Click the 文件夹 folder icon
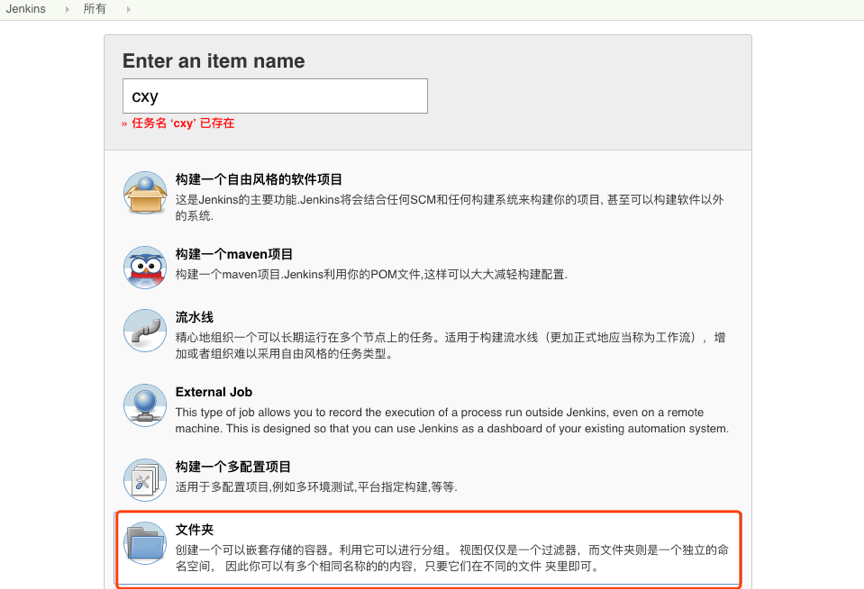 pos(144,543)
